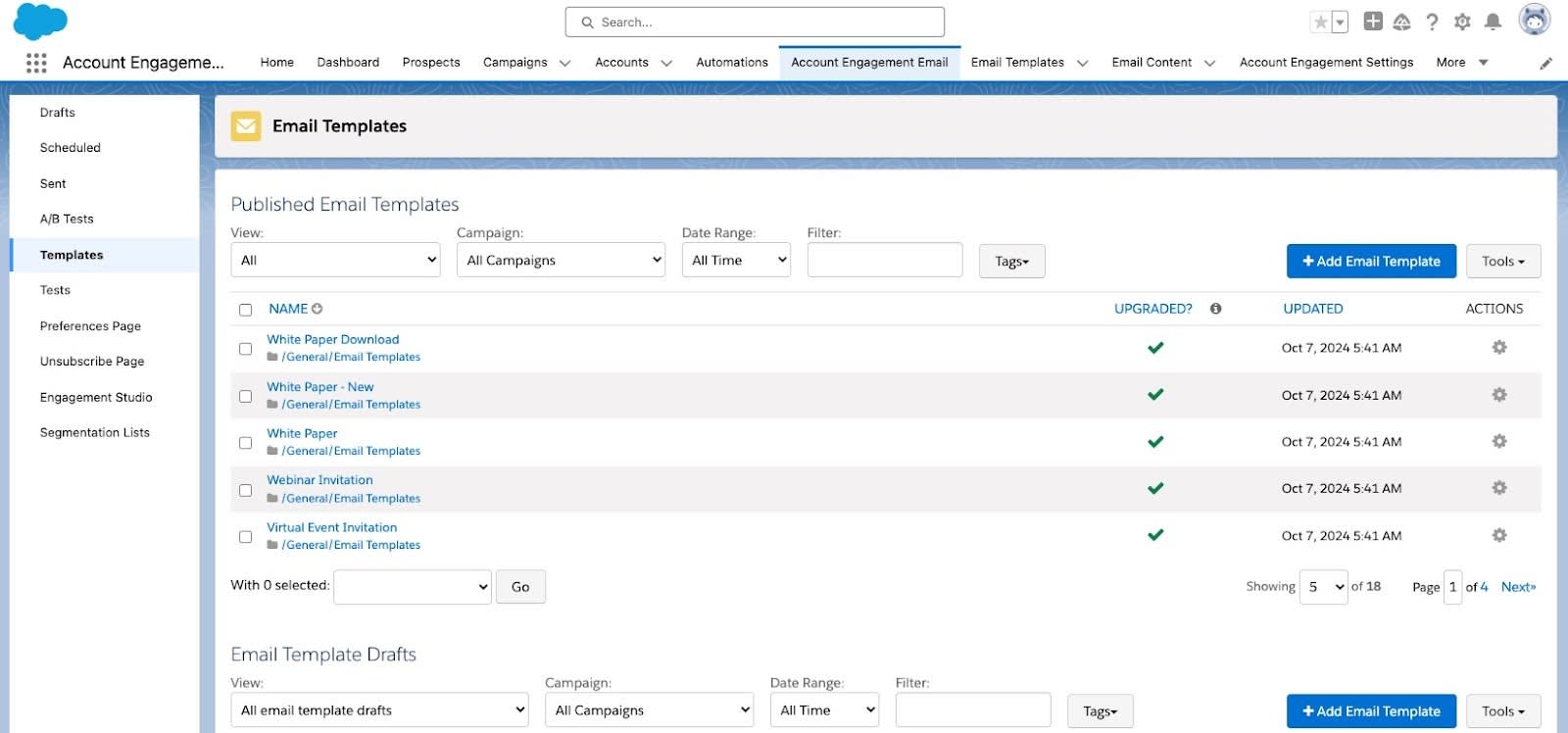
Task: Open published All Time date range dropdown
Action: pos(736,260)
